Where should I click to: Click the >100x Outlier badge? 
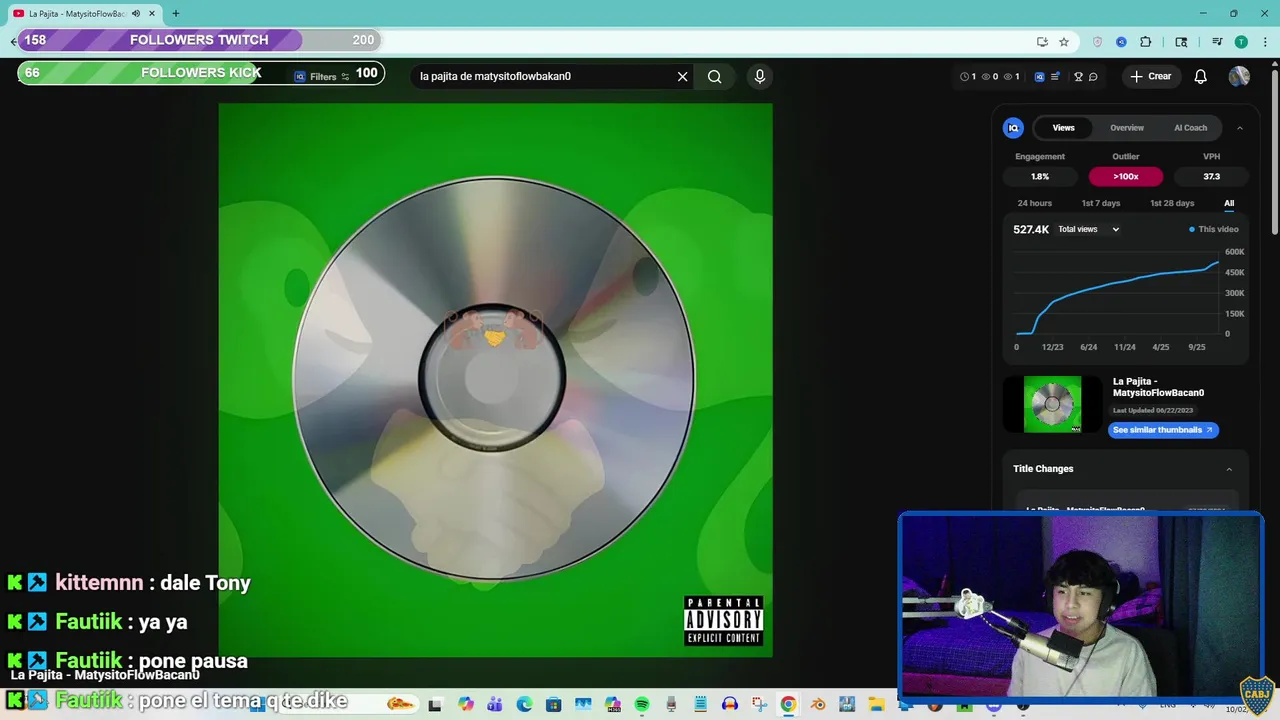point(1126,176)
